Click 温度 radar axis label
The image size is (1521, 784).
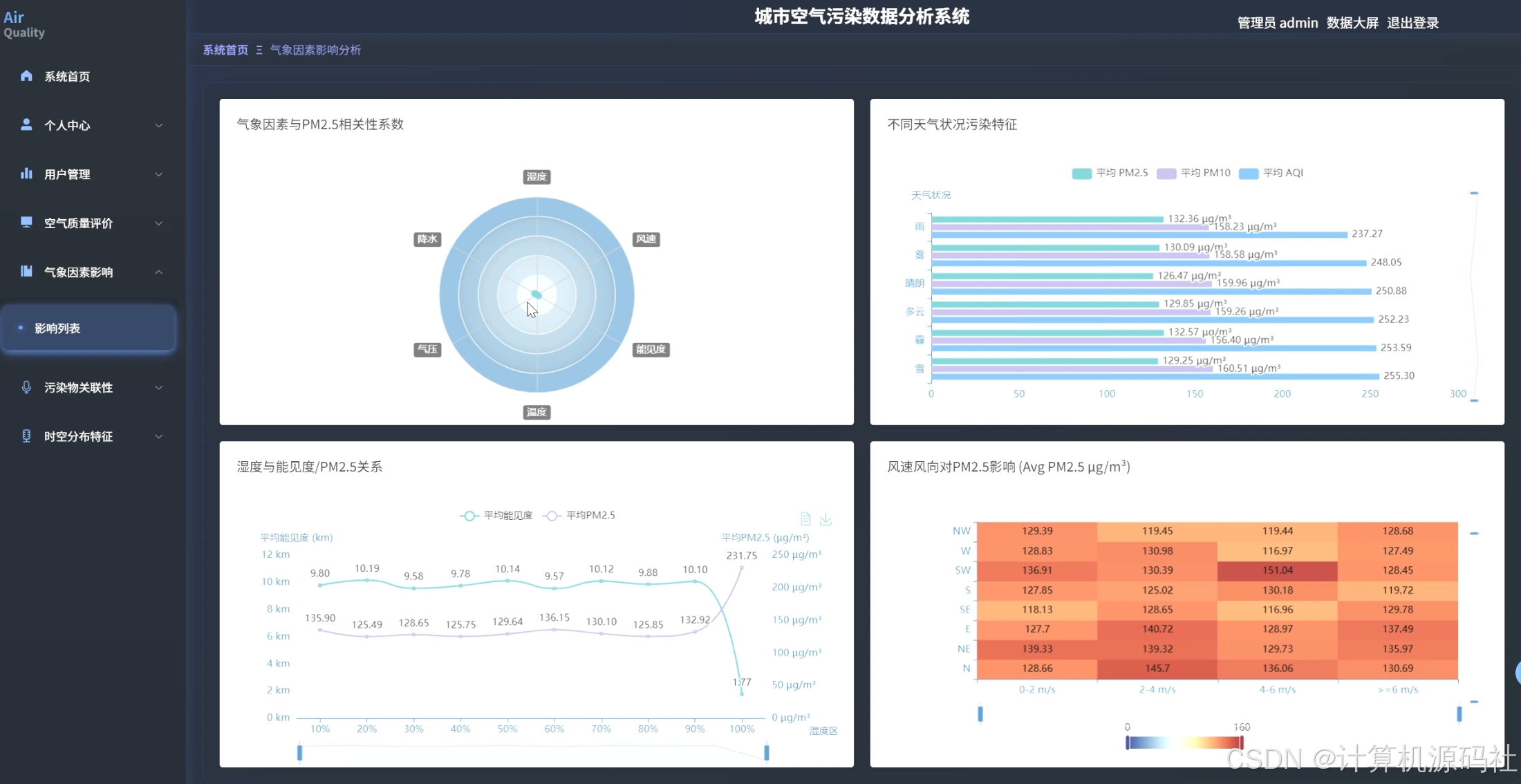[x=536, y=412]
